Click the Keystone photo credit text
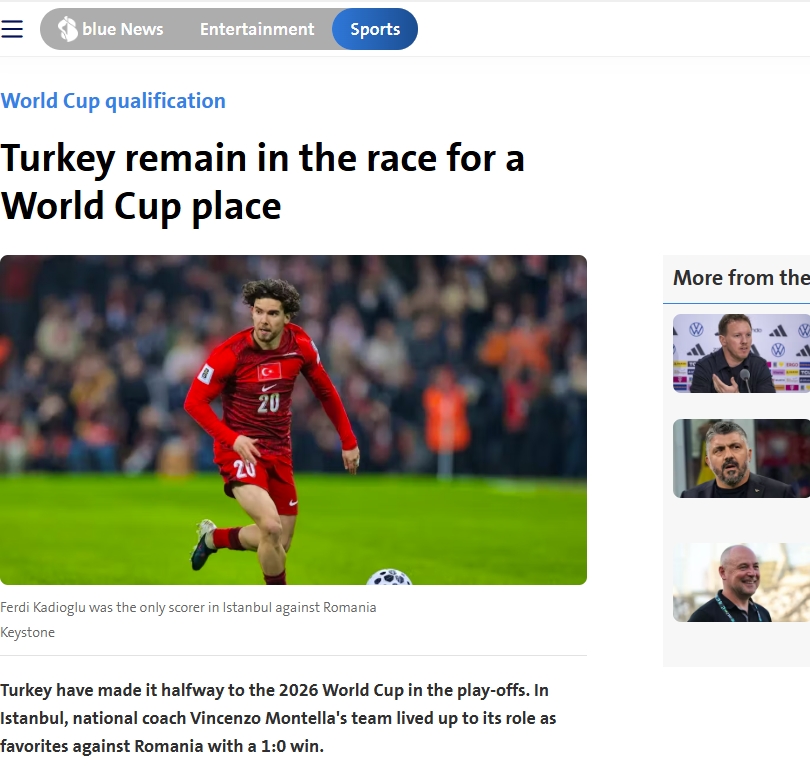This screenshot has height=780, width=810. [27, 633]
